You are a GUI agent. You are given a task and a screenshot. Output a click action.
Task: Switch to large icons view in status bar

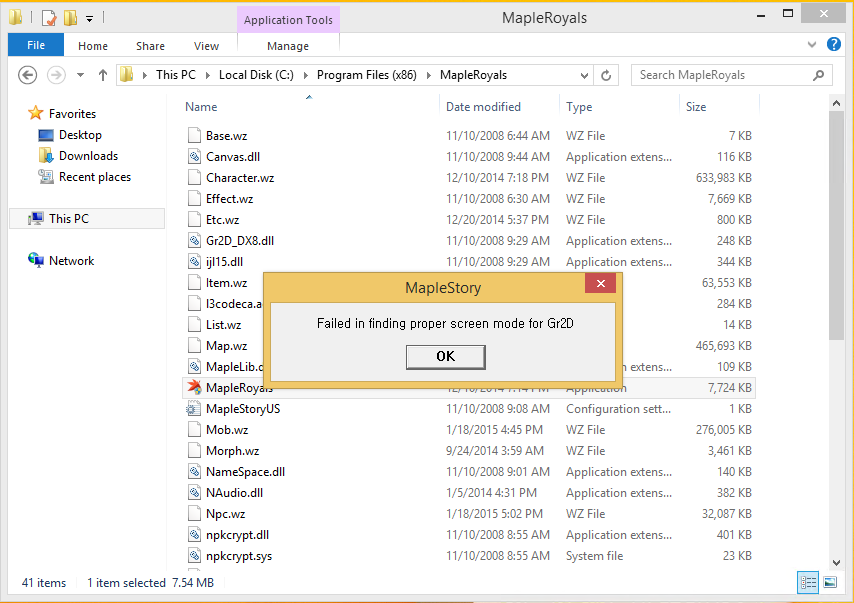click(830, 582)
